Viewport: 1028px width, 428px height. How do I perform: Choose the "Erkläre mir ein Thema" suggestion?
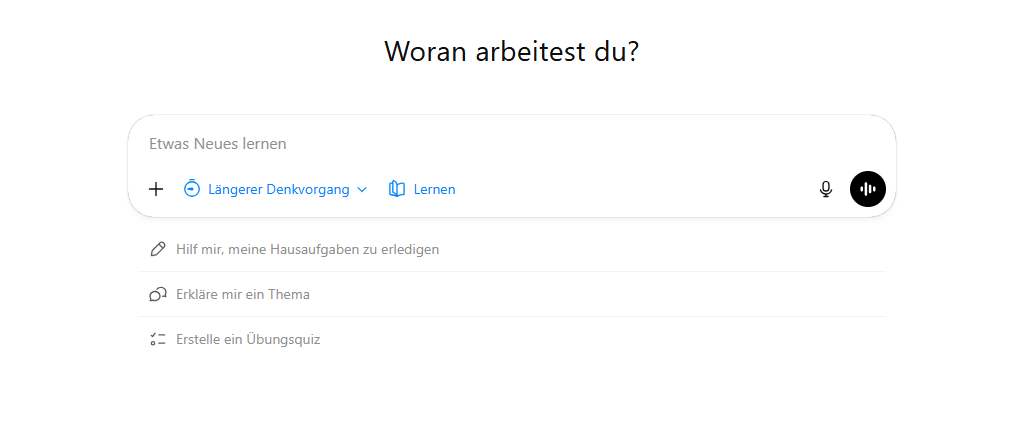(x=242, y=294)
